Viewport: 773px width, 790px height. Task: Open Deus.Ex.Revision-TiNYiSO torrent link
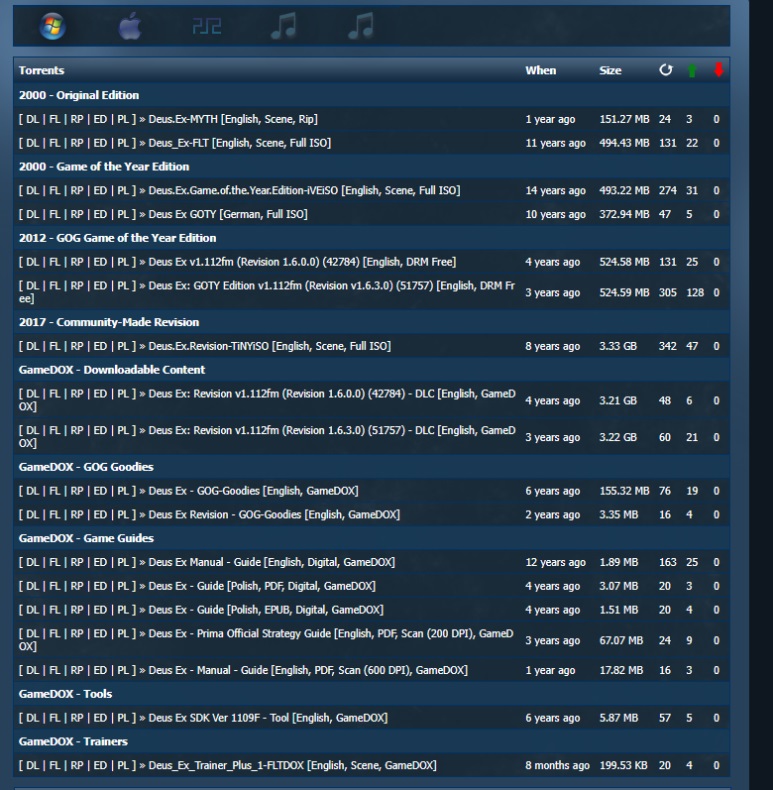(270, 346)
